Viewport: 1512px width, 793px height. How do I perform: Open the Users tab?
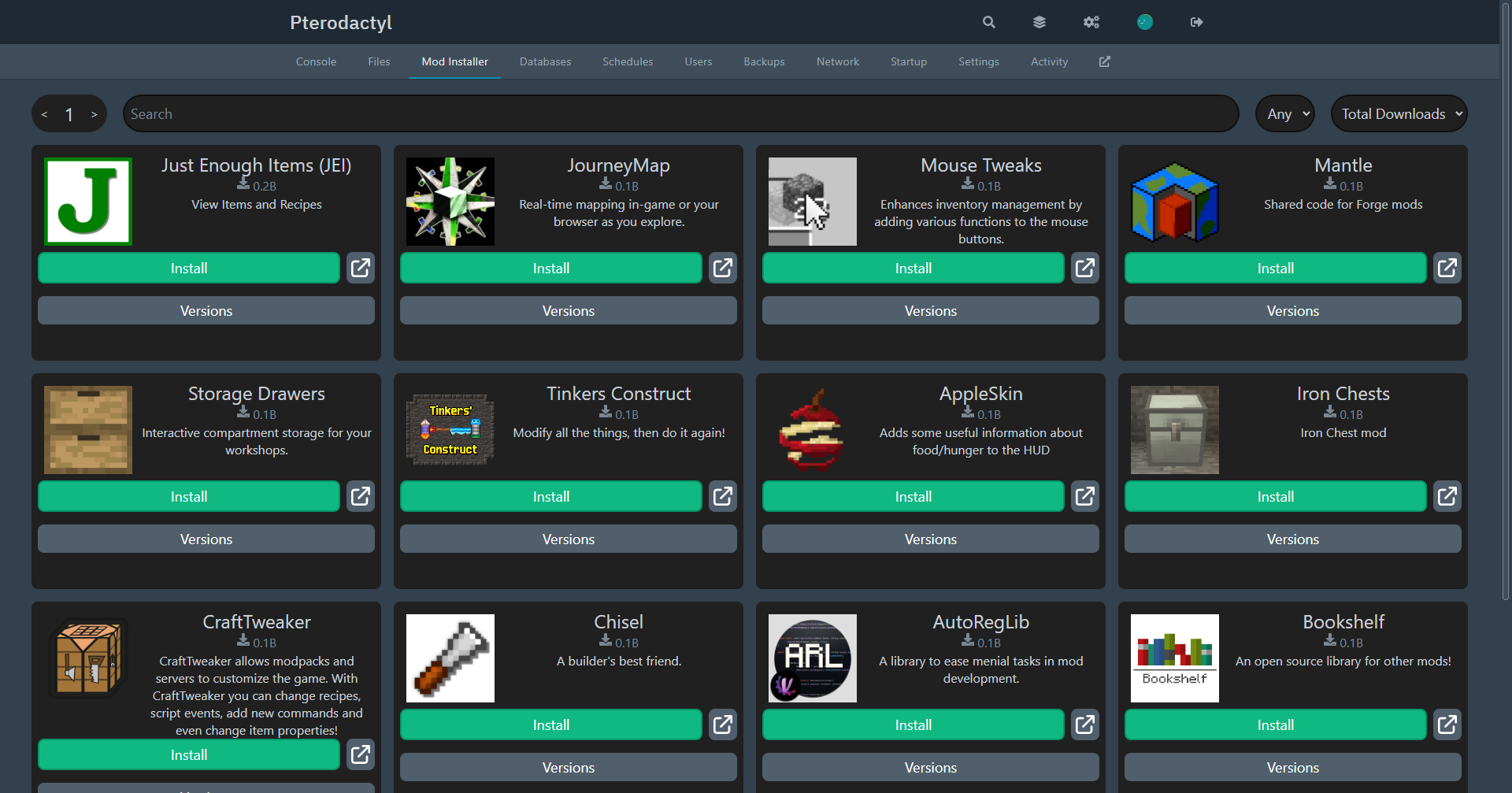click(x=699, y=61)
